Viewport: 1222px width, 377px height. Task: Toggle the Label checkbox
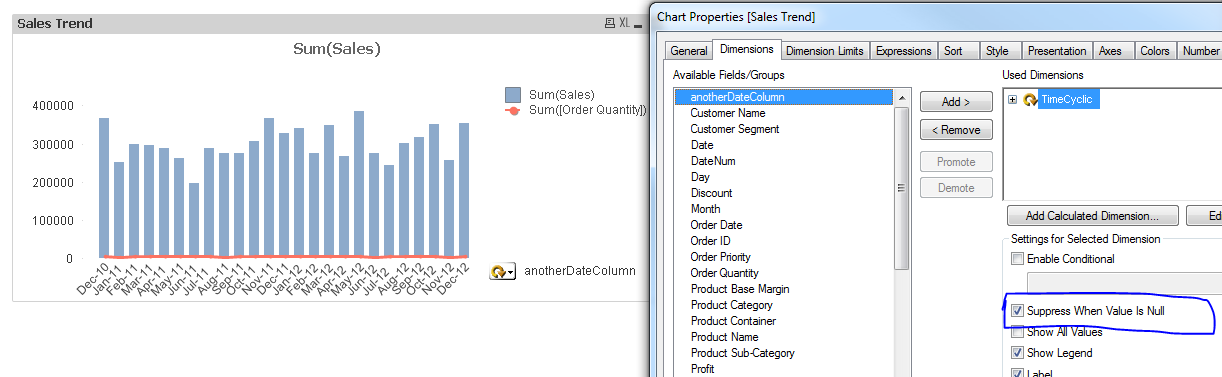pyautogui.click(x=1017, y=374)
